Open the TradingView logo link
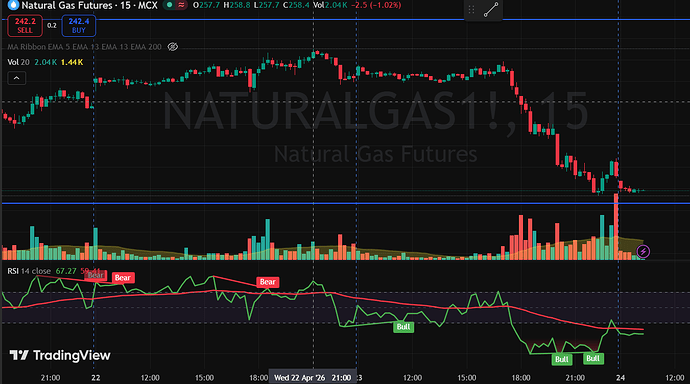This screenshot has height=384, width=690. pos(60,355)
